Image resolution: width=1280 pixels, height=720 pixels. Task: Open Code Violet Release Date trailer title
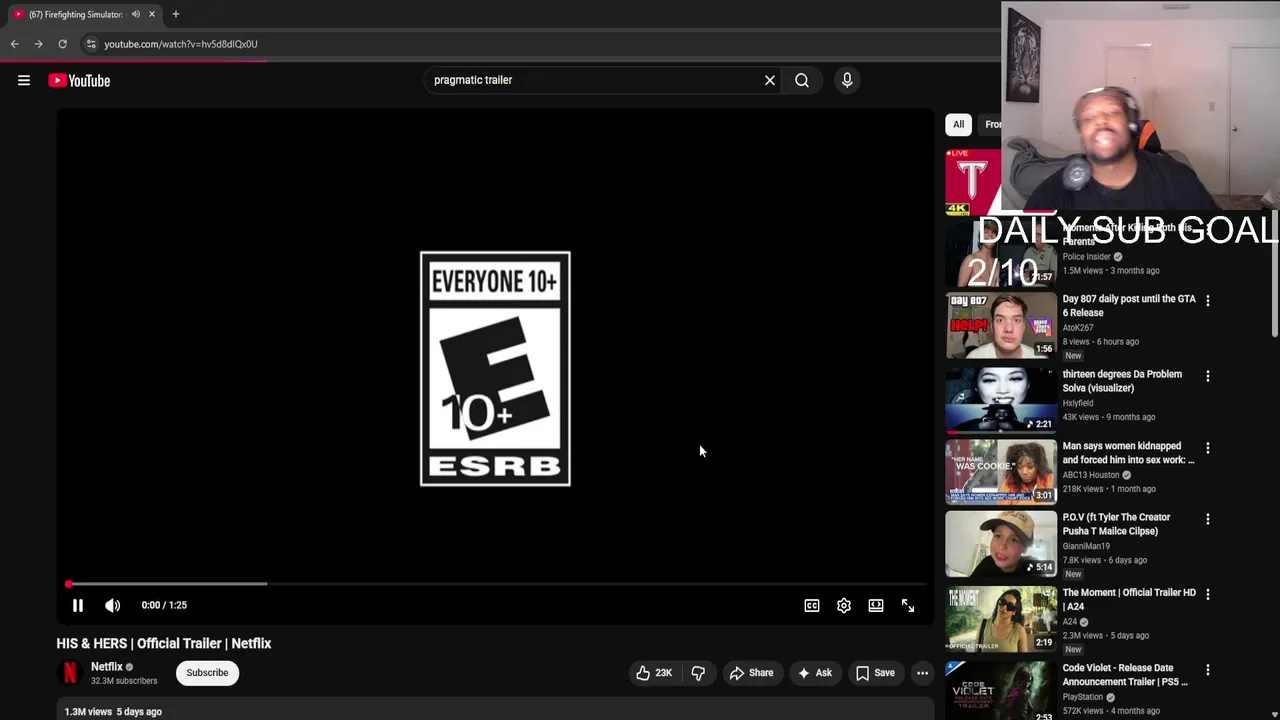click(x=1125, y=675)
